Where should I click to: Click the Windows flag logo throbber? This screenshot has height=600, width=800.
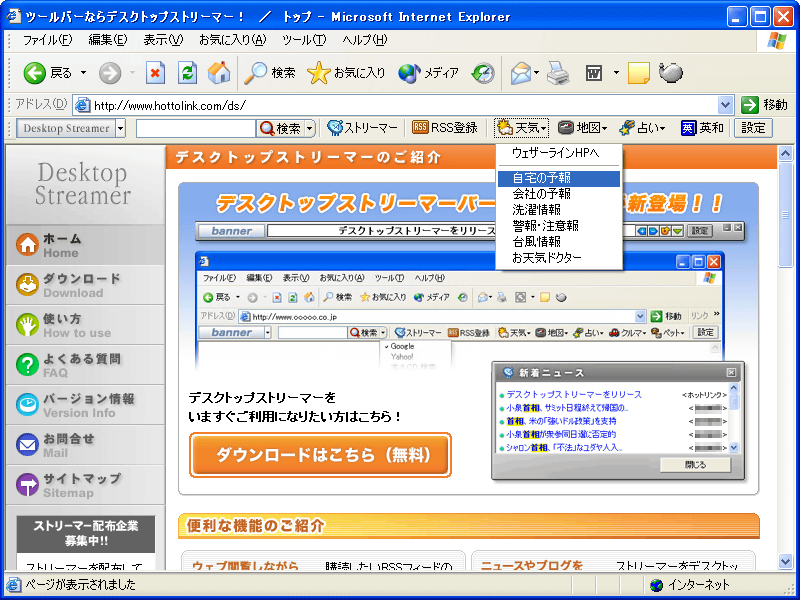point(777,40)
